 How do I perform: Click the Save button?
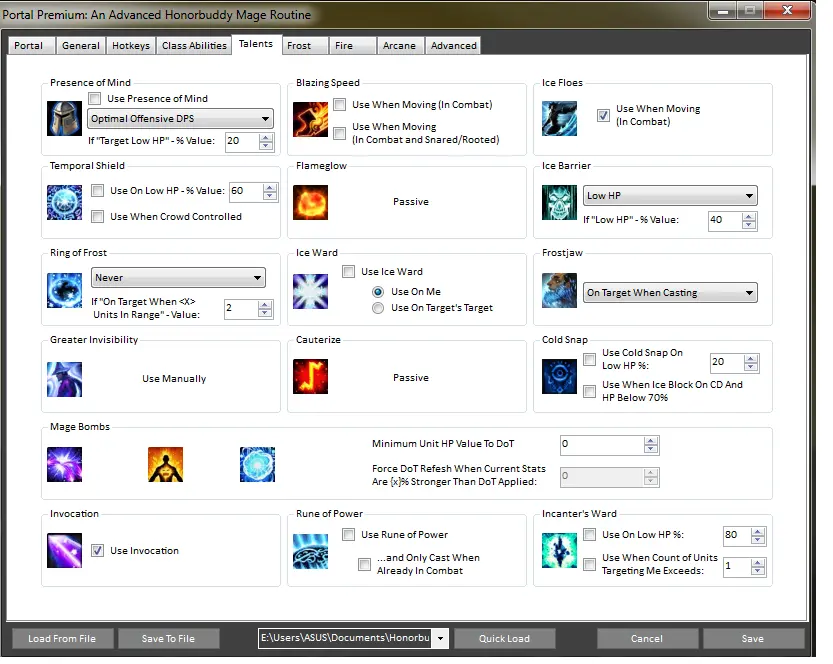[x=754, y=639]
